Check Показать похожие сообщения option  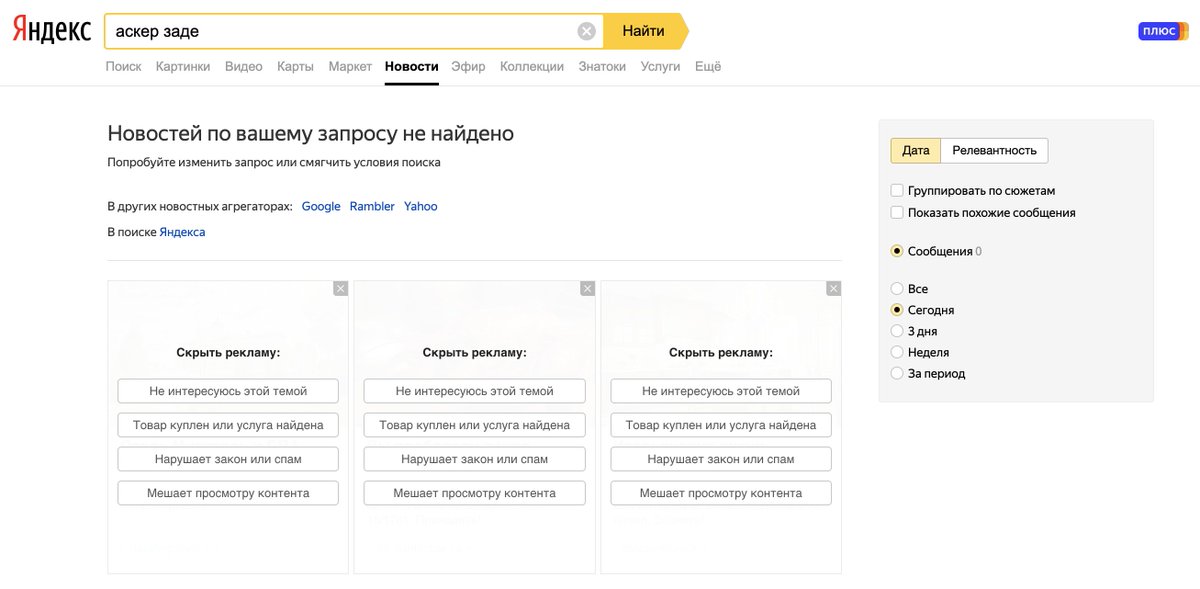click(x=897, y=212)
